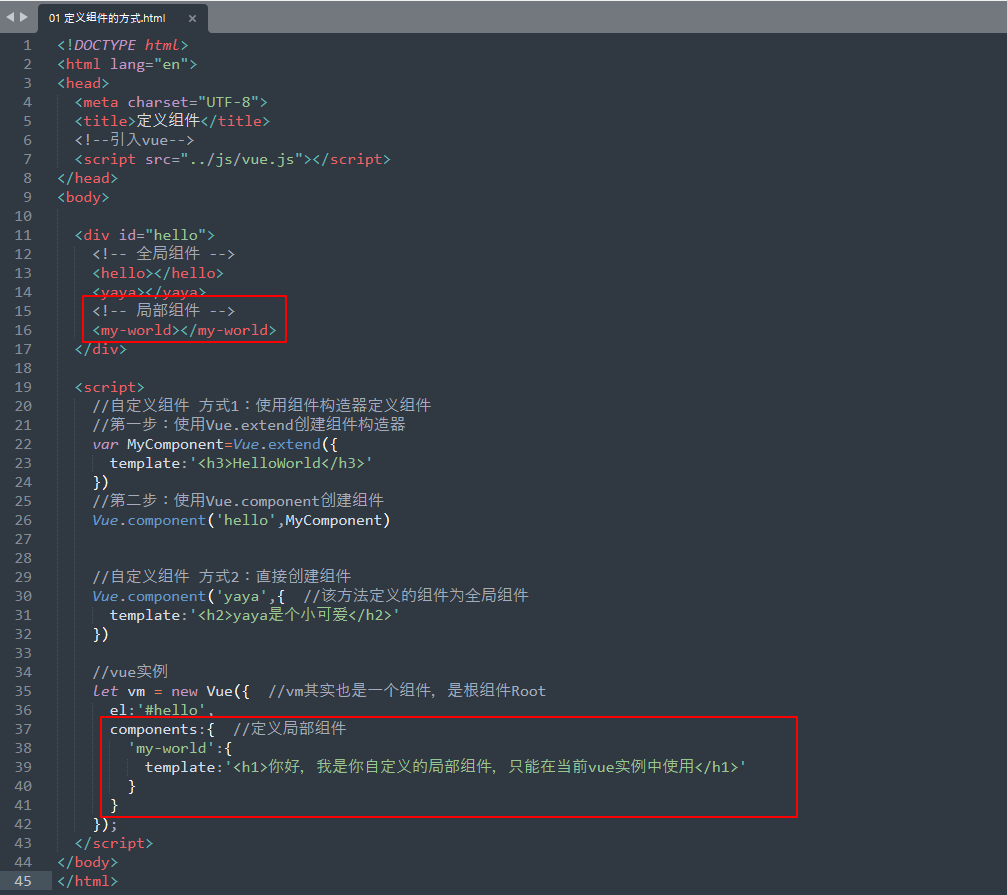Click the closing </script> tag on line 43
Screen dimensions: 1007x895
coord(114,843)
